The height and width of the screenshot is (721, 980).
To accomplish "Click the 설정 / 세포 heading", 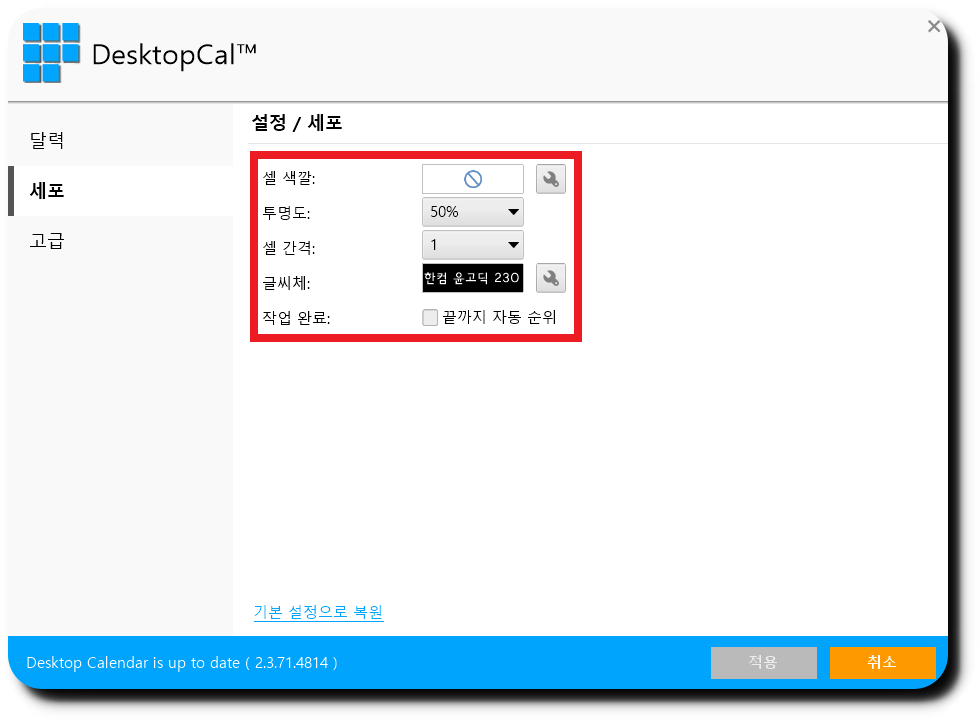I will click(x=297, y=122).
